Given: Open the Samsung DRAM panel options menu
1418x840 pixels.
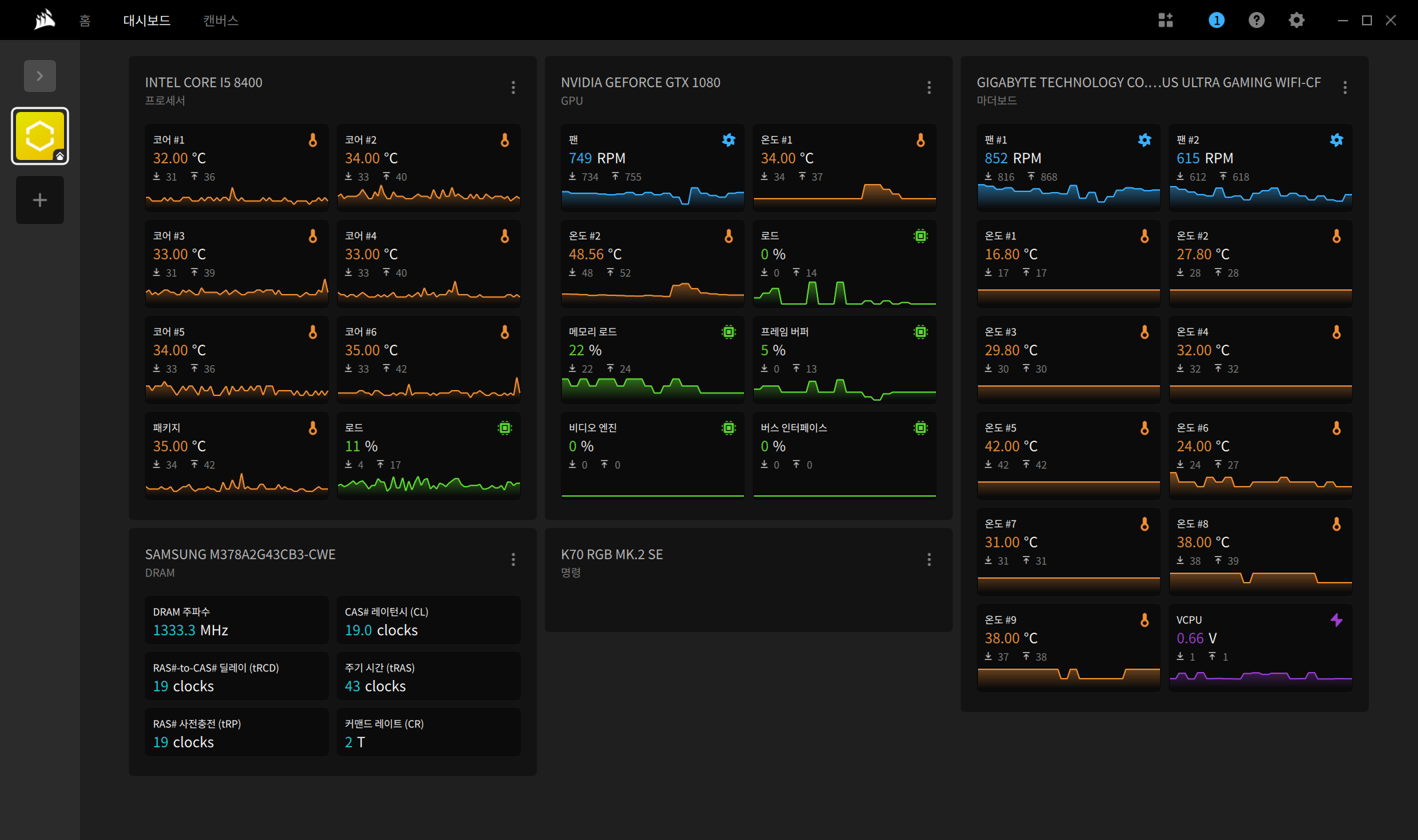Looking at the screenshot, I should tap(513, 559).
